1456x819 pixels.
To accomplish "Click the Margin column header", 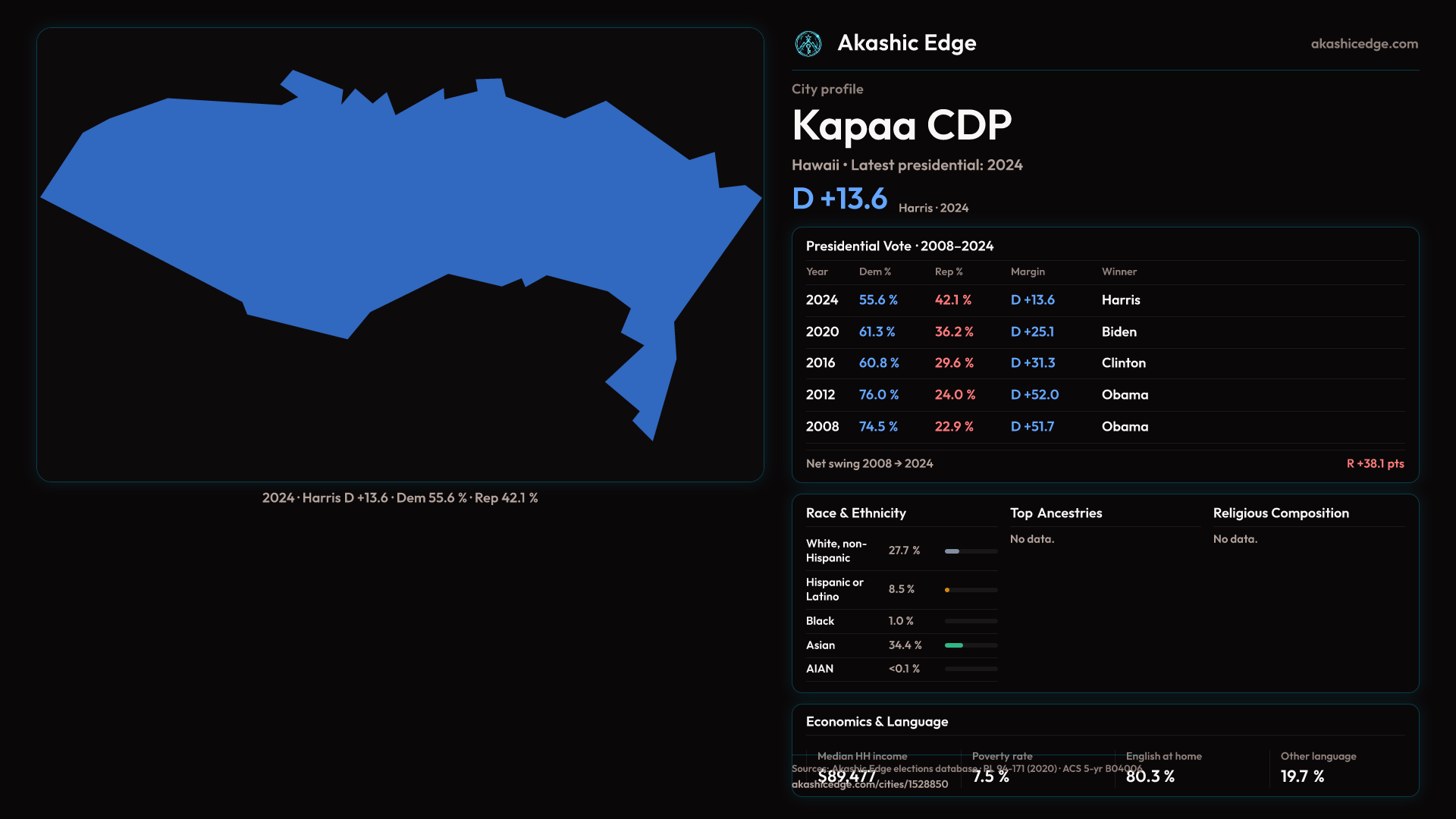I will click(x=1028, y=271).
